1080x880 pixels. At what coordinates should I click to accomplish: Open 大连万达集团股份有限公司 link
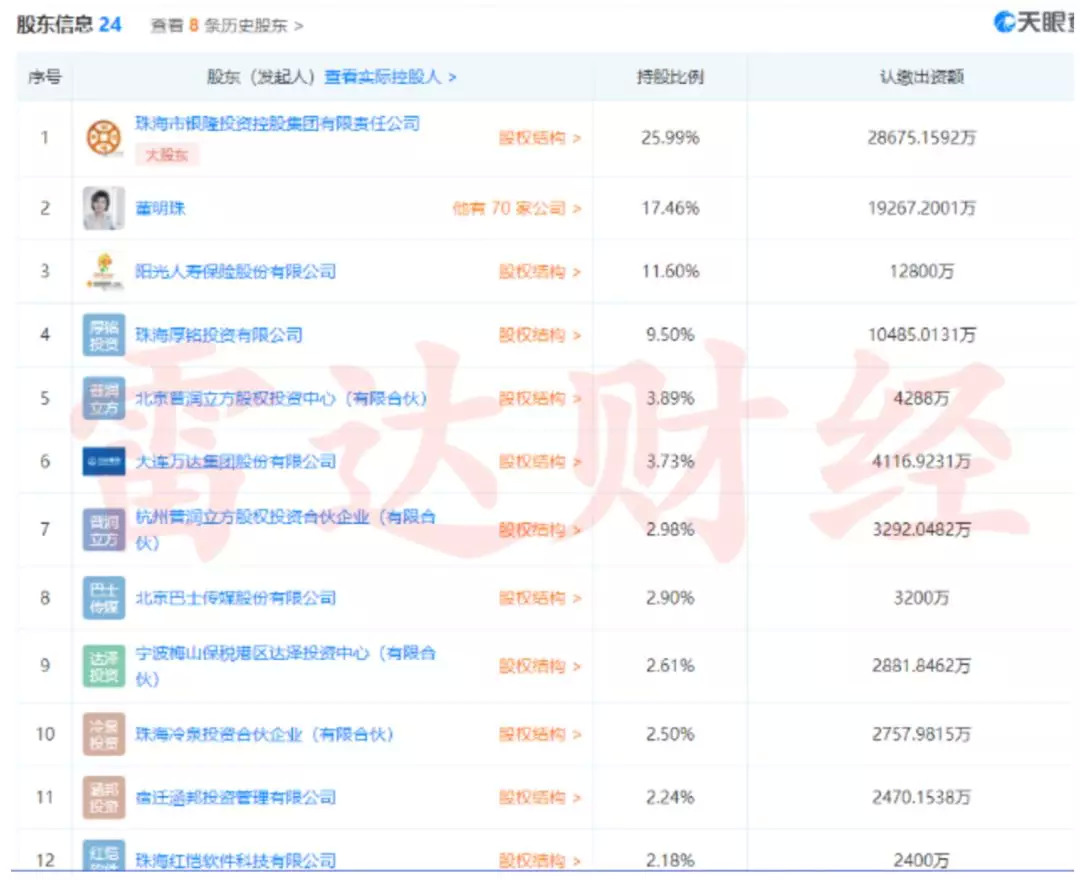click(x=236, y=461)
